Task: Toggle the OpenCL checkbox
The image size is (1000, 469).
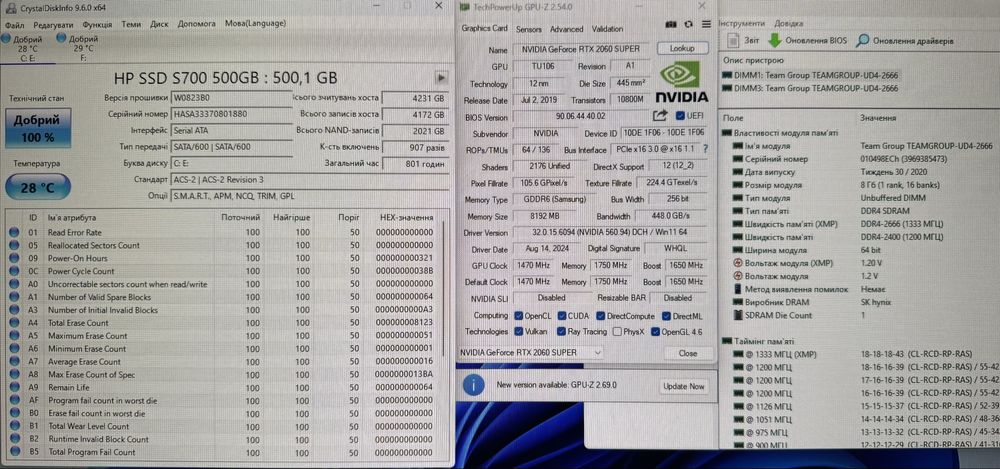Action: point(519,316)
